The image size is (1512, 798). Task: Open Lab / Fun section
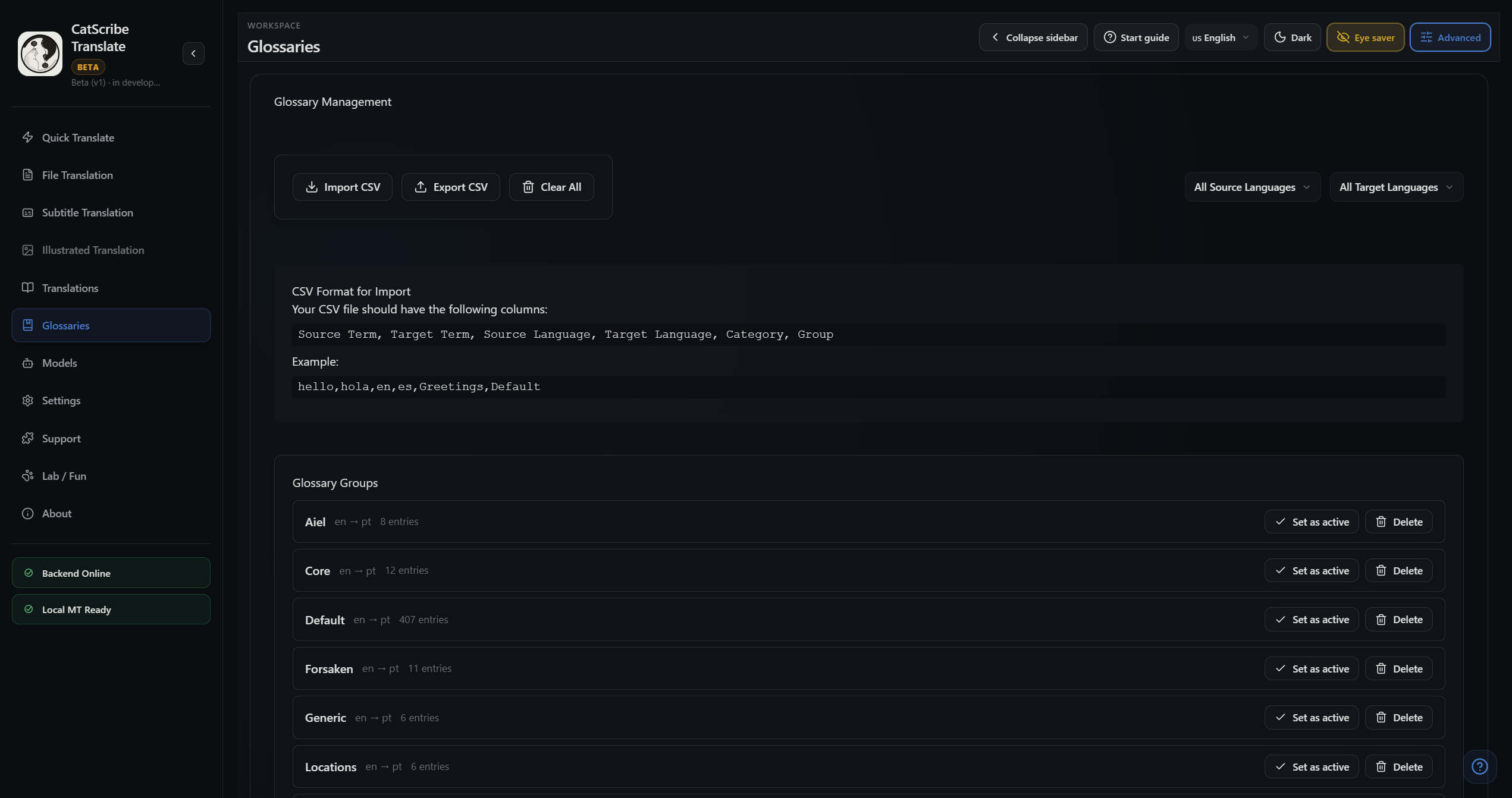tap(64, 476)
